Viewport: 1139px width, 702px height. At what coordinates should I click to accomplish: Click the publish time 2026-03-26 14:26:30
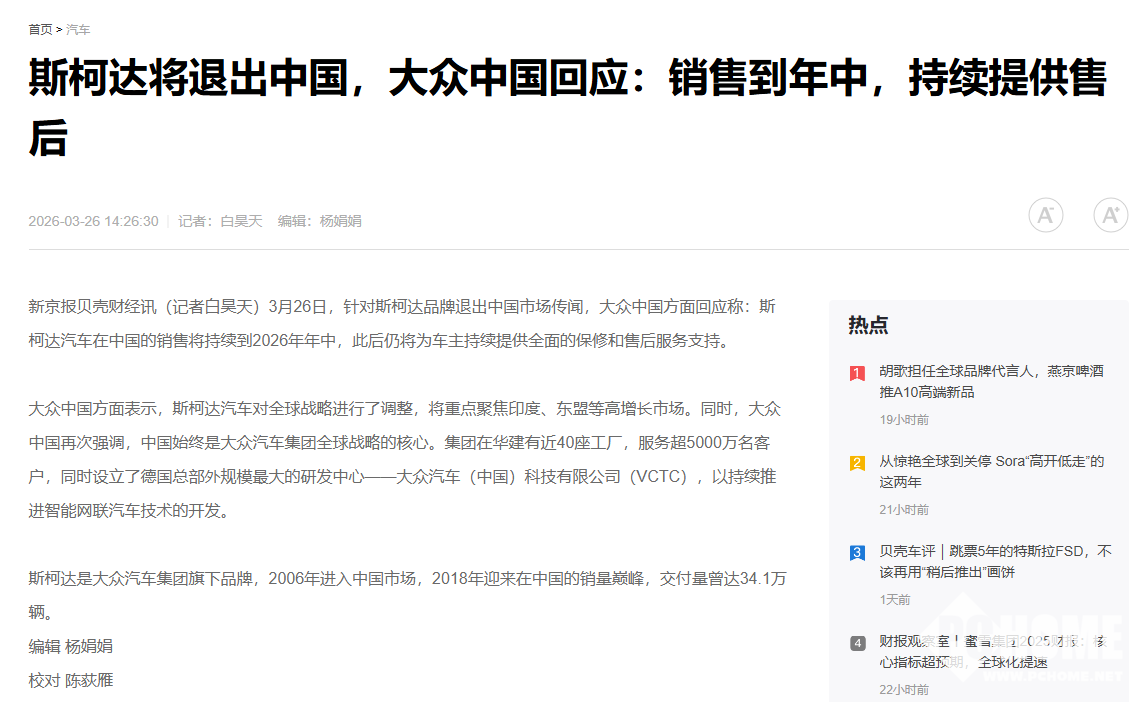coord(93,221)
